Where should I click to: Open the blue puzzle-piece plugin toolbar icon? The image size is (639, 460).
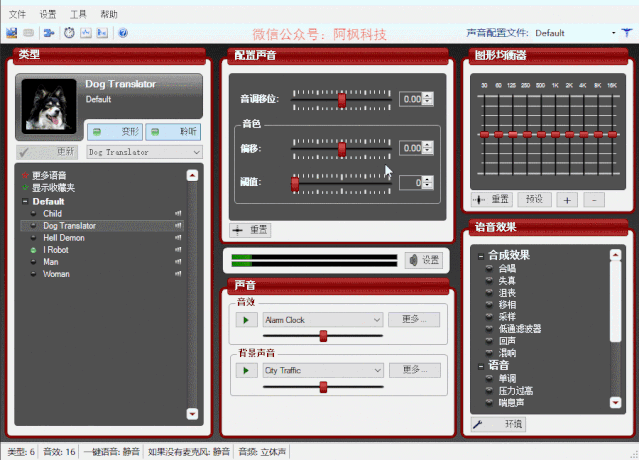pyautogui.click(x=49, y=33)
